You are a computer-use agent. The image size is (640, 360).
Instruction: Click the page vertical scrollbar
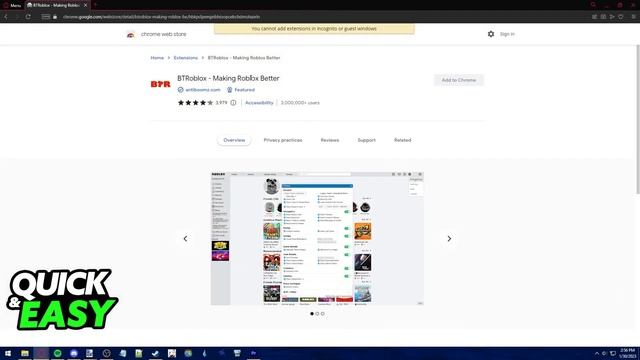click(638, 118)
